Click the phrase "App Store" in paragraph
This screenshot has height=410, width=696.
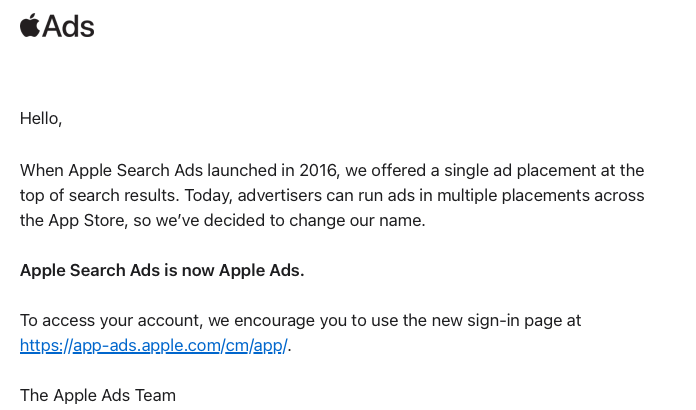tap(87, 220)
